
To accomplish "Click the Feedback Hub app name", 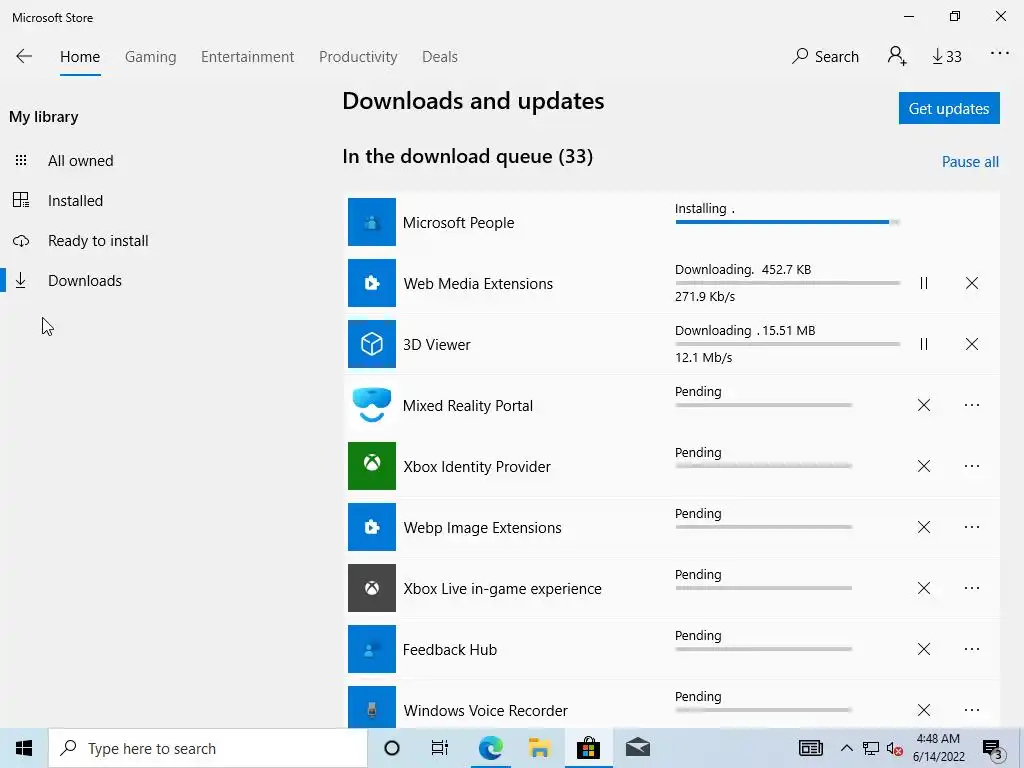I will click(x=449, y=650).
